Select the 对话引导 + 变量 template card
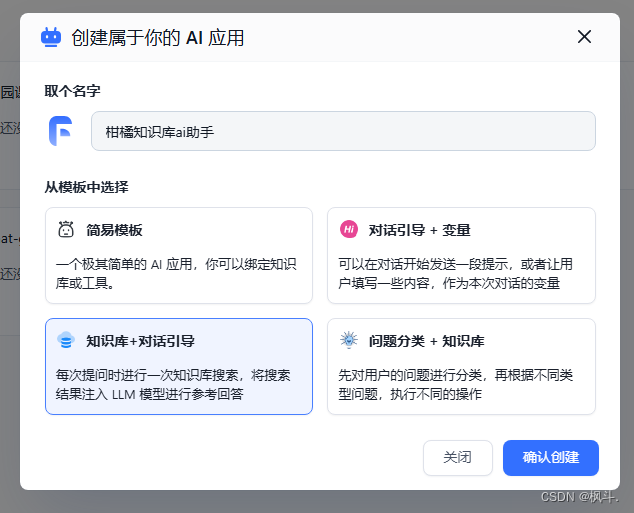634x513 pixels. [461, 255]
